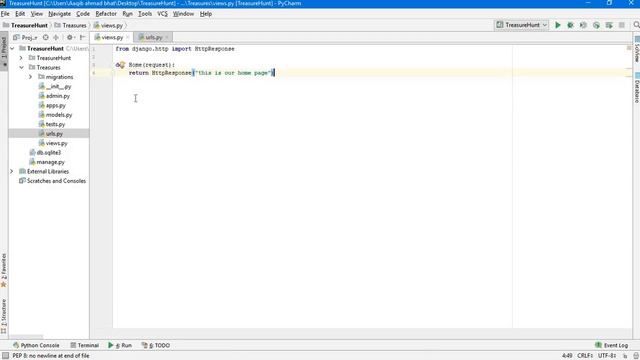Click scroll-from-source target icon in Project panel

click(x=46, y=37)
